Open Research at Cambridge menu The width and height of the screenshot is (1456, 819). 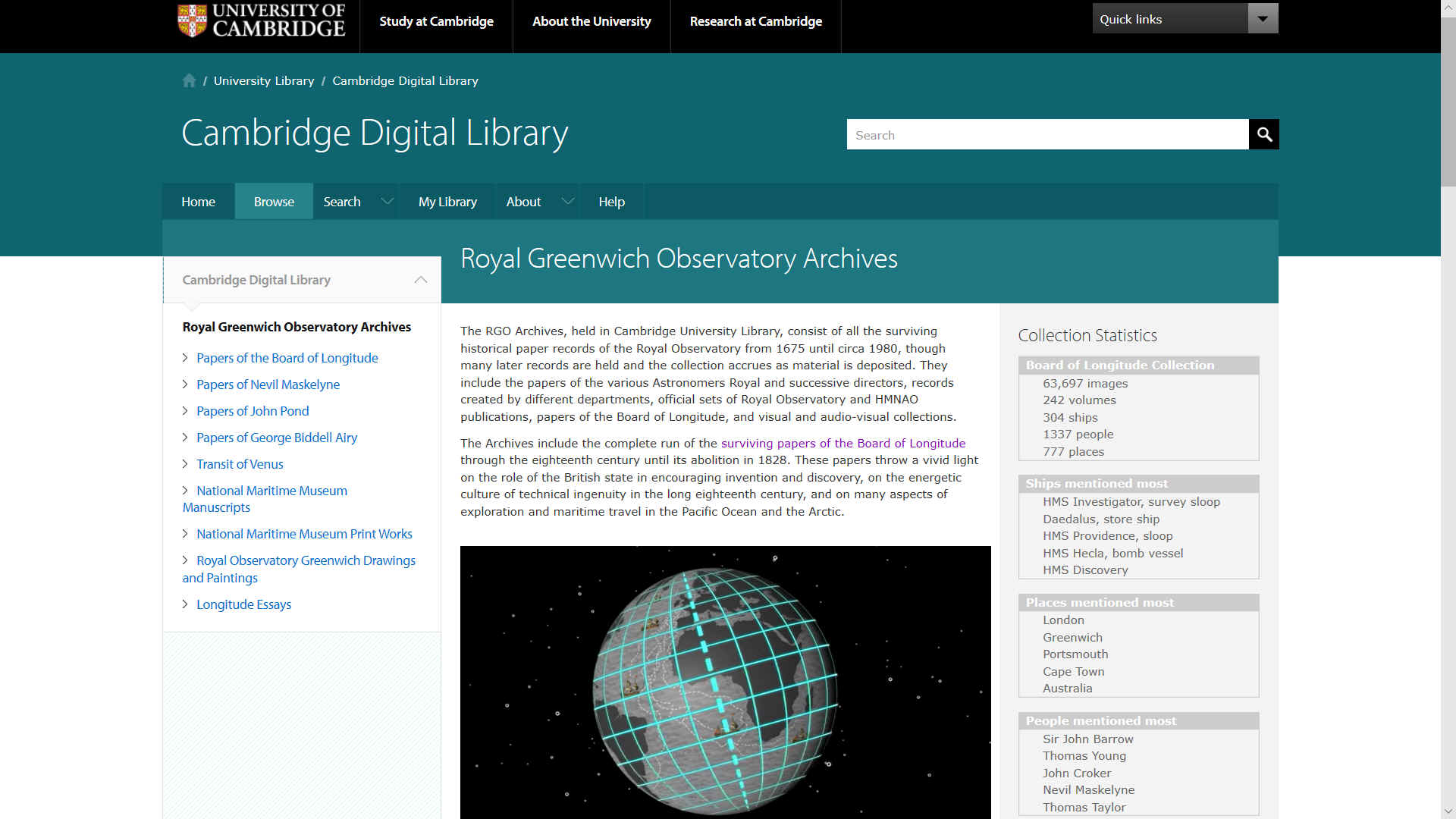(755, 21)
